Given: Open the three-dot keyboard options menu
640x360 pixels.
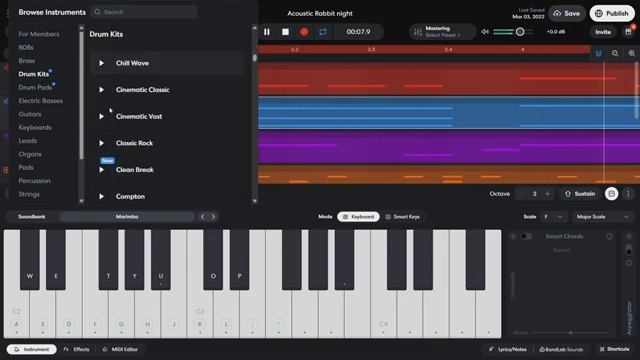Looking at the screenshot, I should coord(628,194).
